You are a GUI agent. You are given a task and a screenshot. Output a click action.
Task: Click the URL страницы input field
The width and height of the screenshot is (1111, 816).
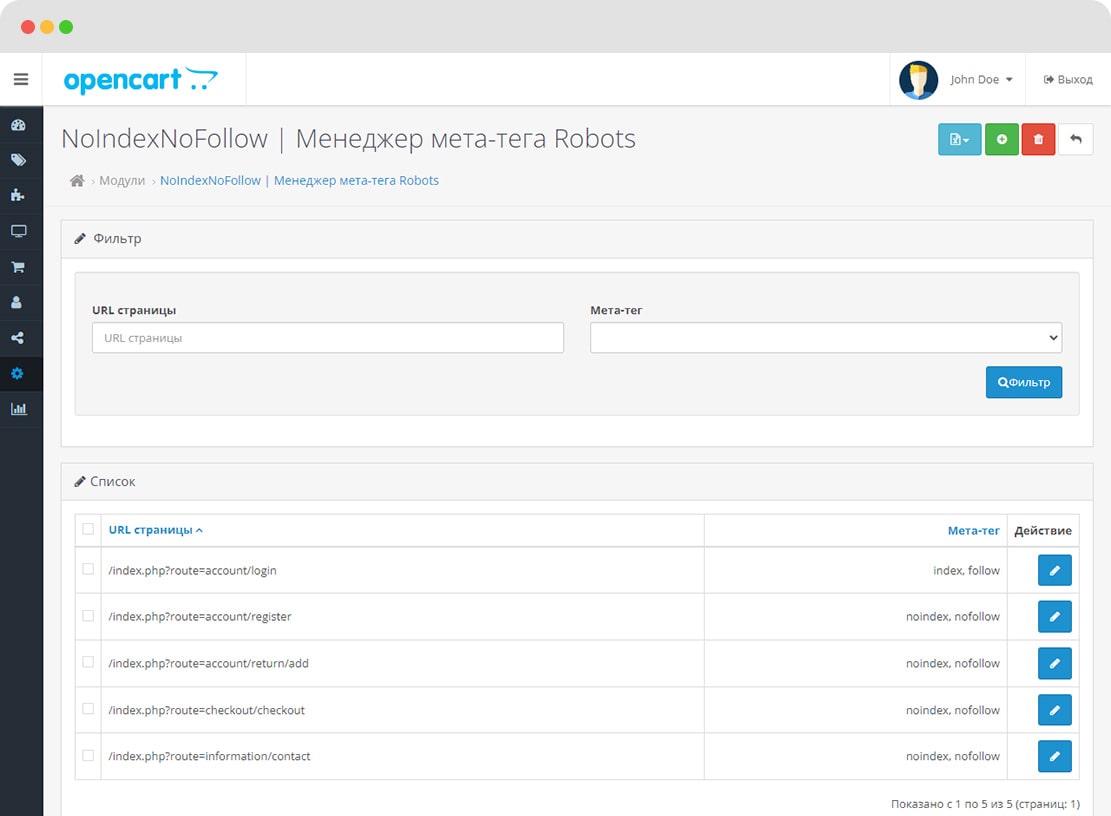(327, 338)
